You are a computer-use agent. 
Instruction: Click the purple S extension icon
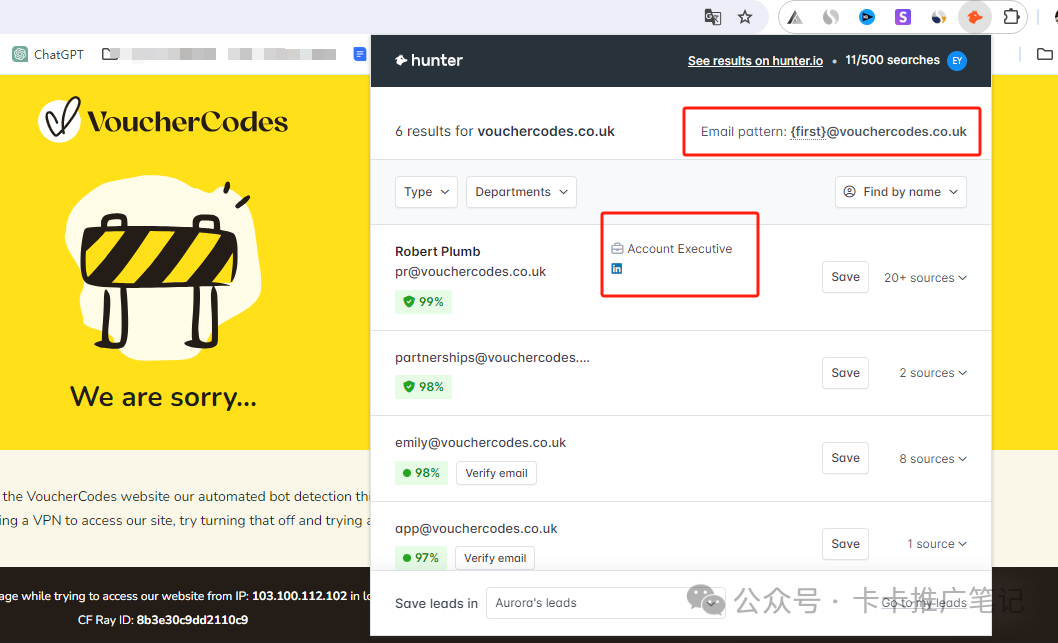point(903,18)
